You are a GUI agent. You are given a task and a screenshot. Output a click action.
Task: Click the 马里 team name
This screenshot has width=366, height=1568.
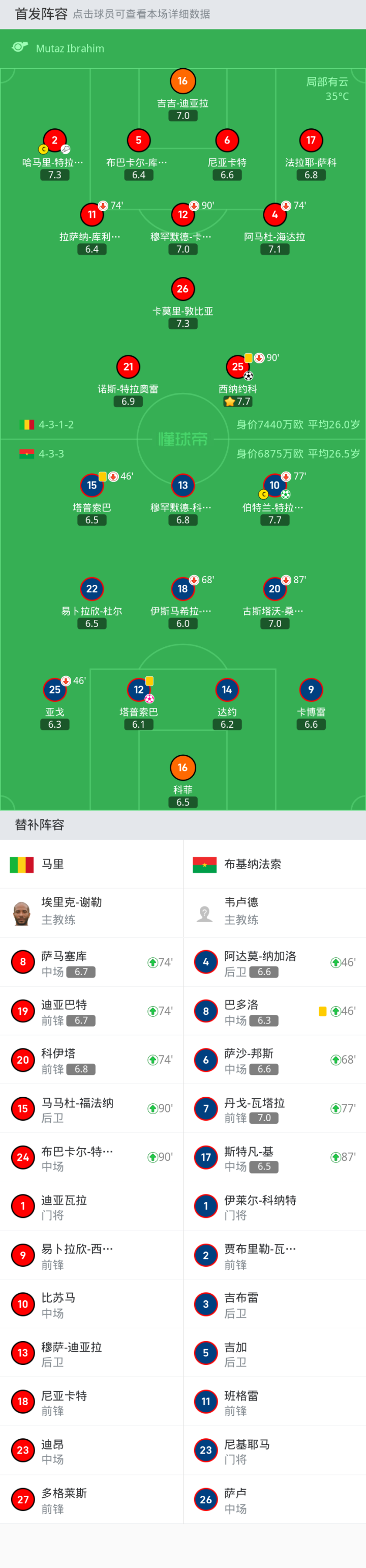click(53, 864)
